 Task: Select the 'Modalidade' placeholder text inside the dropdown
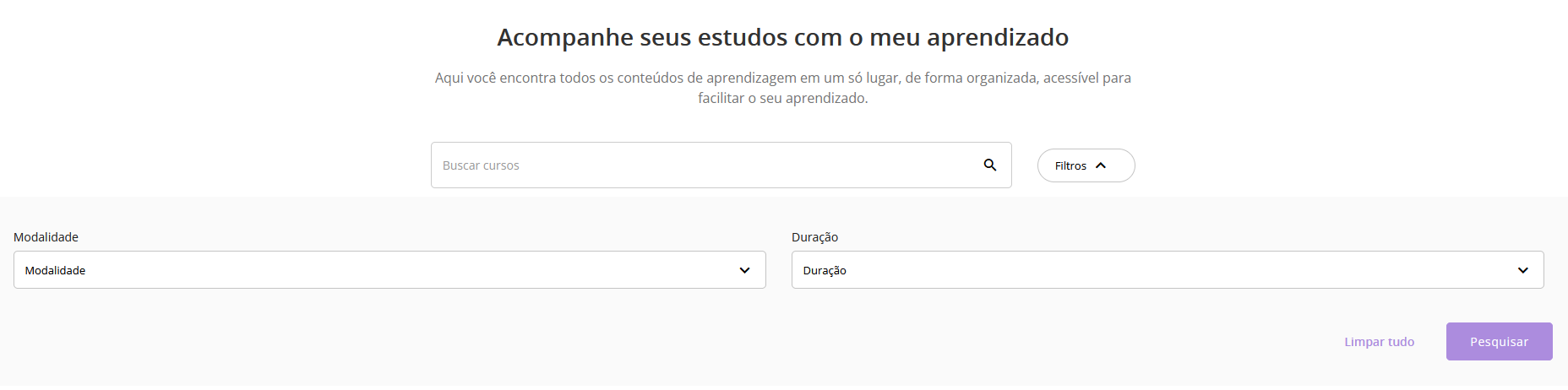tap(55, 270)
